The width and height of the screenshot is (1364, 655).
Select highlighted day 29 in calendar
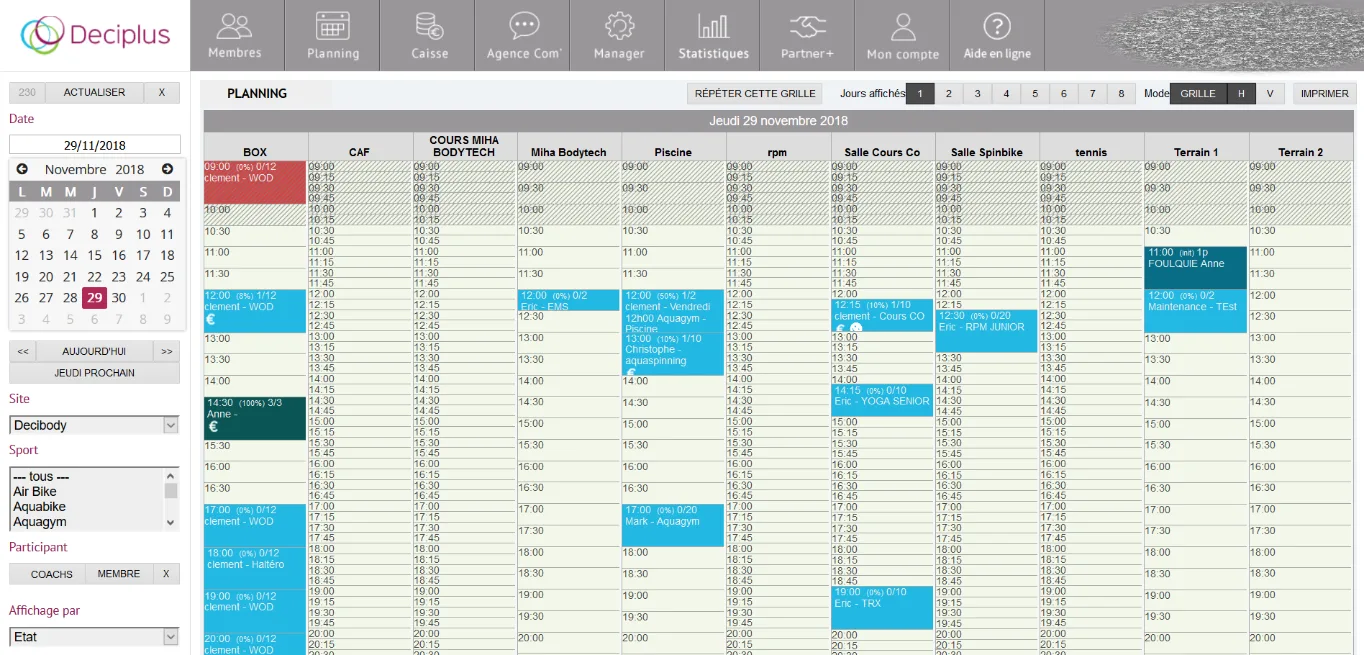(95, 298)
